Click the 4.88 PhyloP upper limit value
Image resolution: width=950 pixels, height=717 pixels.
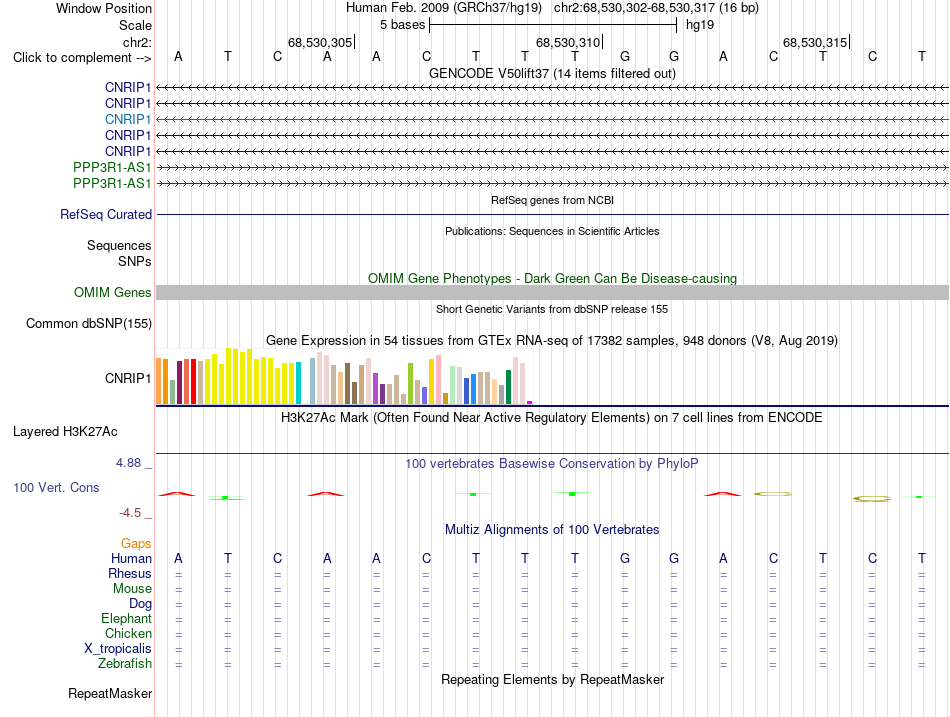pyautogui.click(x=128, y=463)
